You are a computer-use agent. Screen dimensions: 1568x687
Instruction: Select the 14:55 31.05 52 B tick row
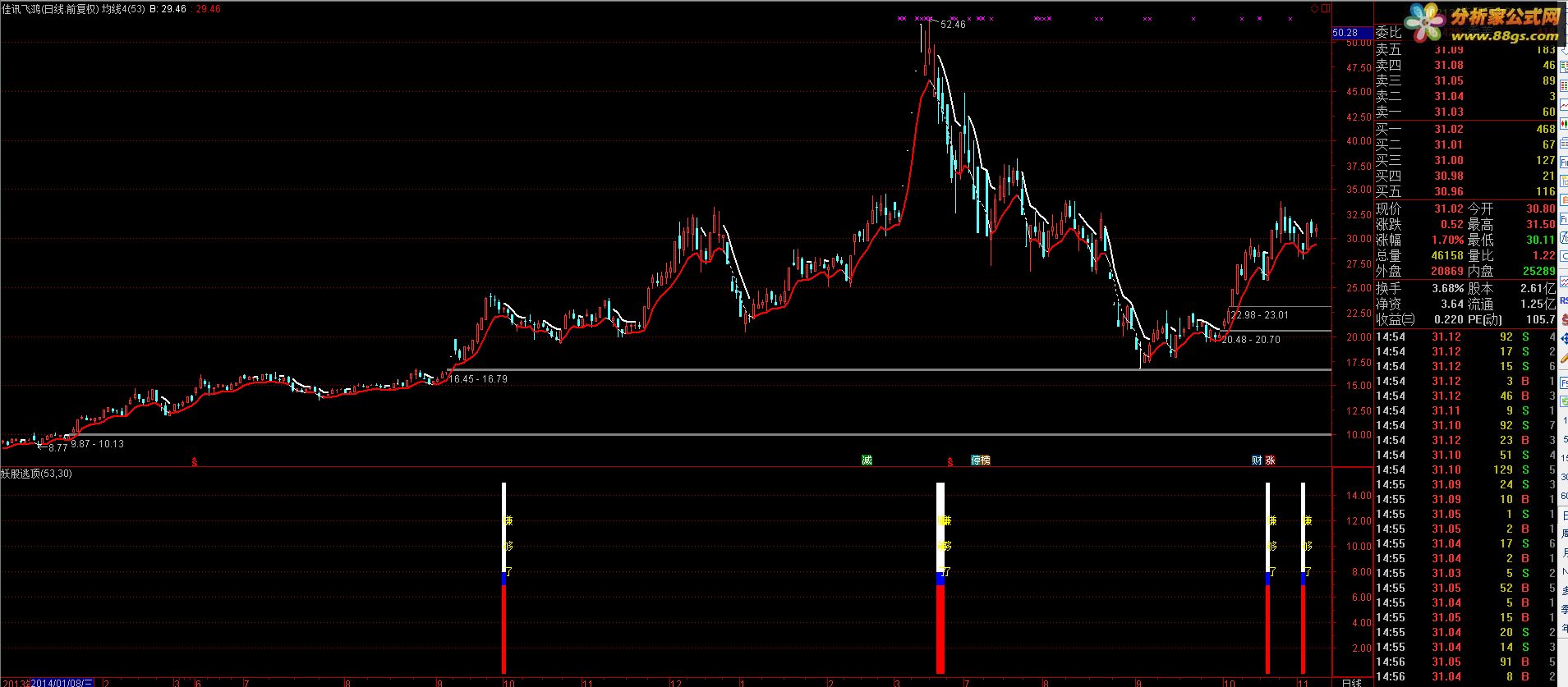[1465, 588]
